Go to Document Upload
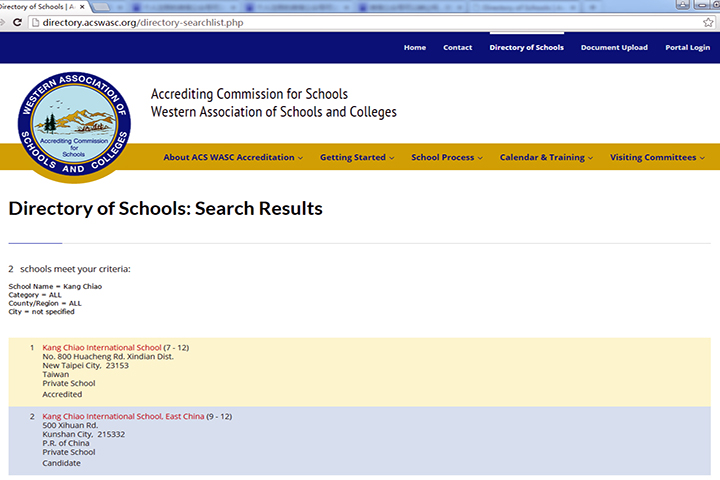Viewport: 720px width, 480px height. point(614,47)
